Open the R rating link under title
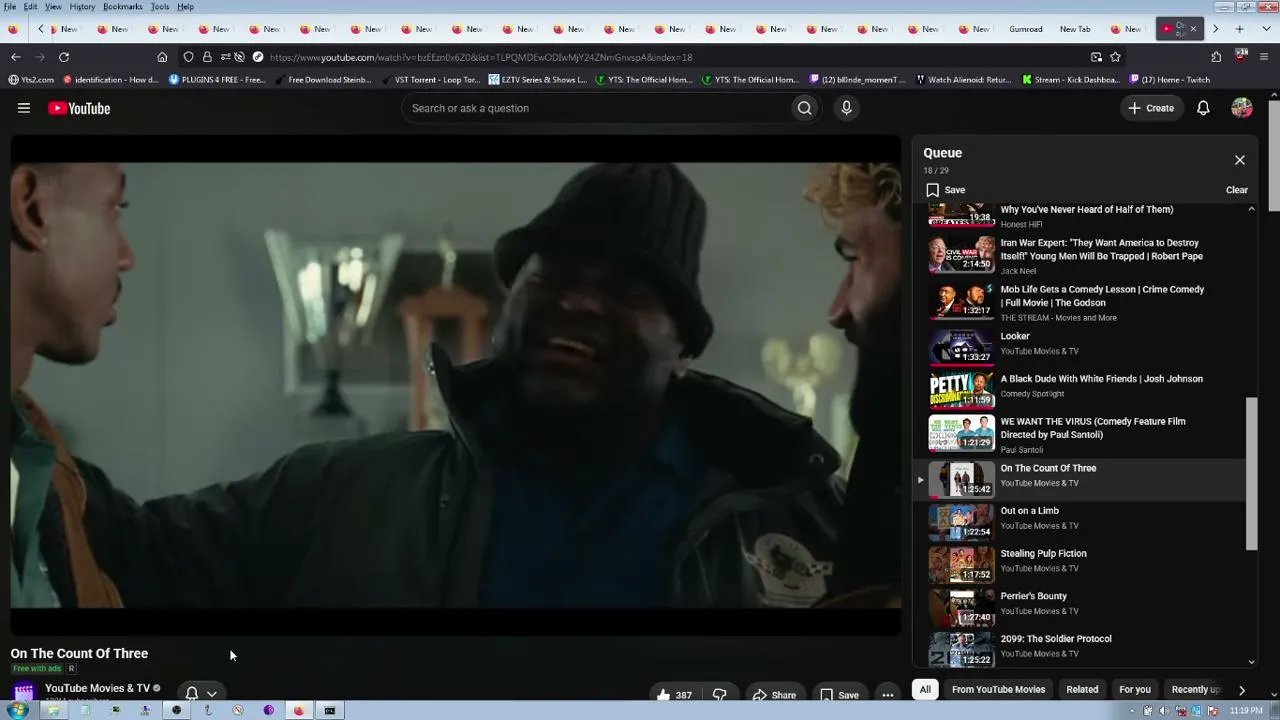 pyautogui.click(x=71, y=669)
